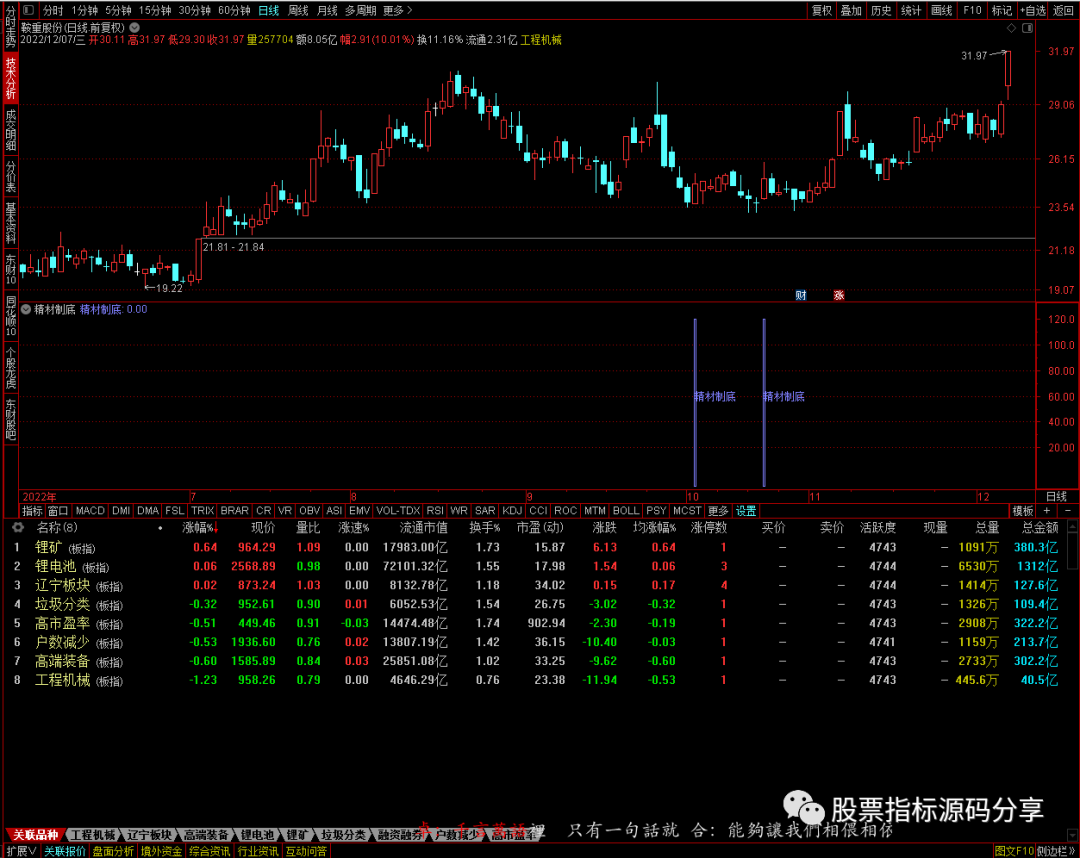Switch to the 1分钟 period
Image resolution: width=1080 pixels, height=858 pixels.
(84, 10)
